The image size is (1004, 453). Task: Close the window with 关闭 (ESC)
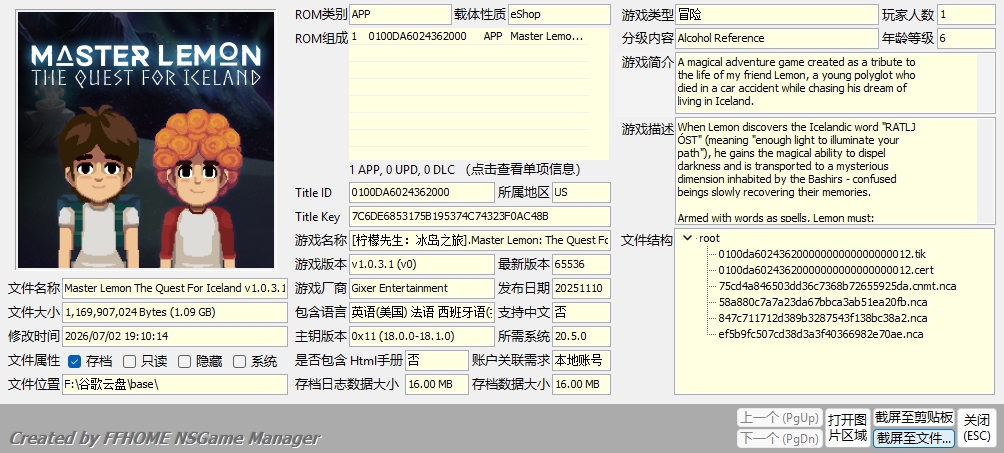977,428
